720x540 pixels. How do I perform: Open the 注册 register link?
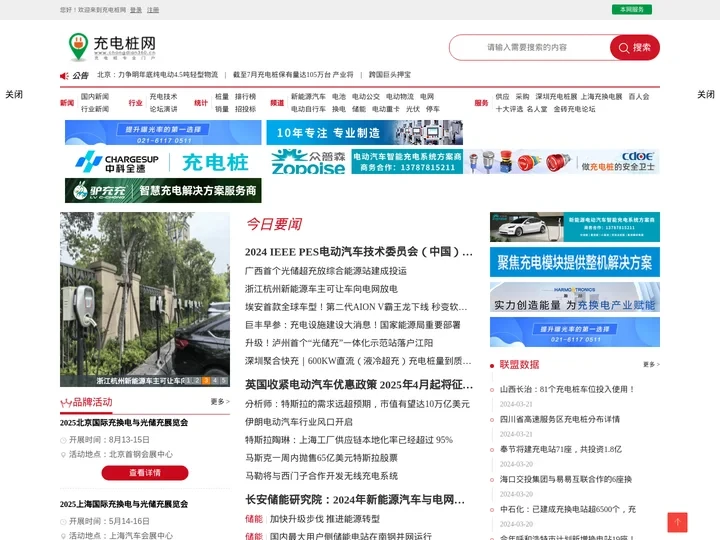(153, 10)
